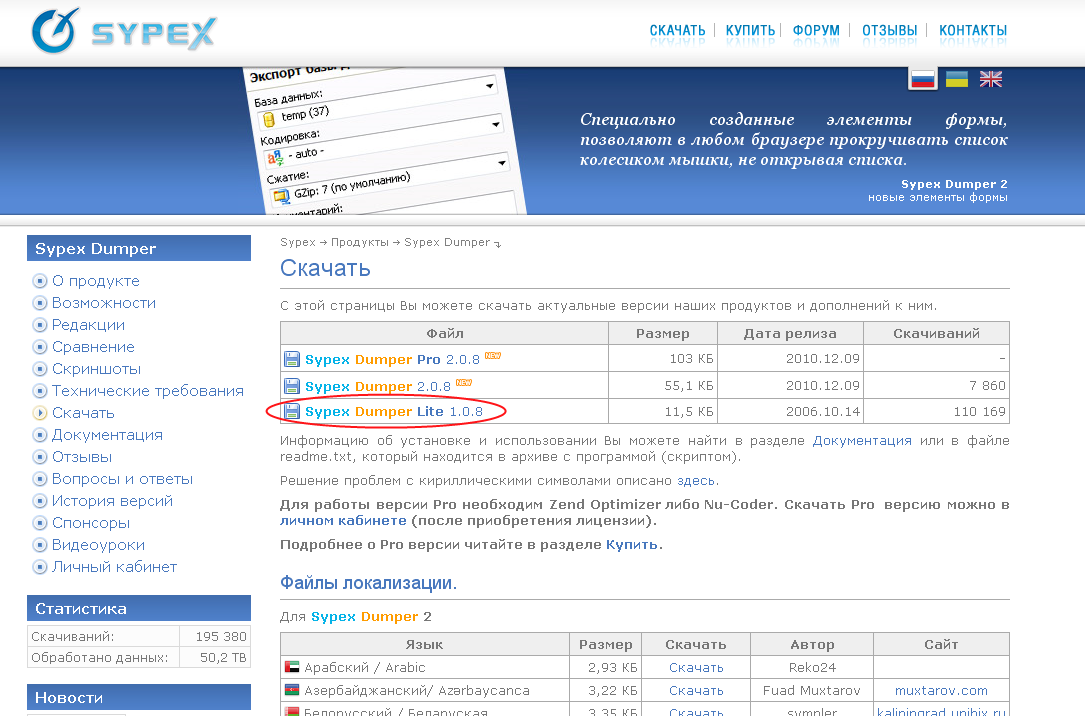1085x716 pixels.
Task: Click the Azerbaijani flag icon
Action: (x=292, y=690)
